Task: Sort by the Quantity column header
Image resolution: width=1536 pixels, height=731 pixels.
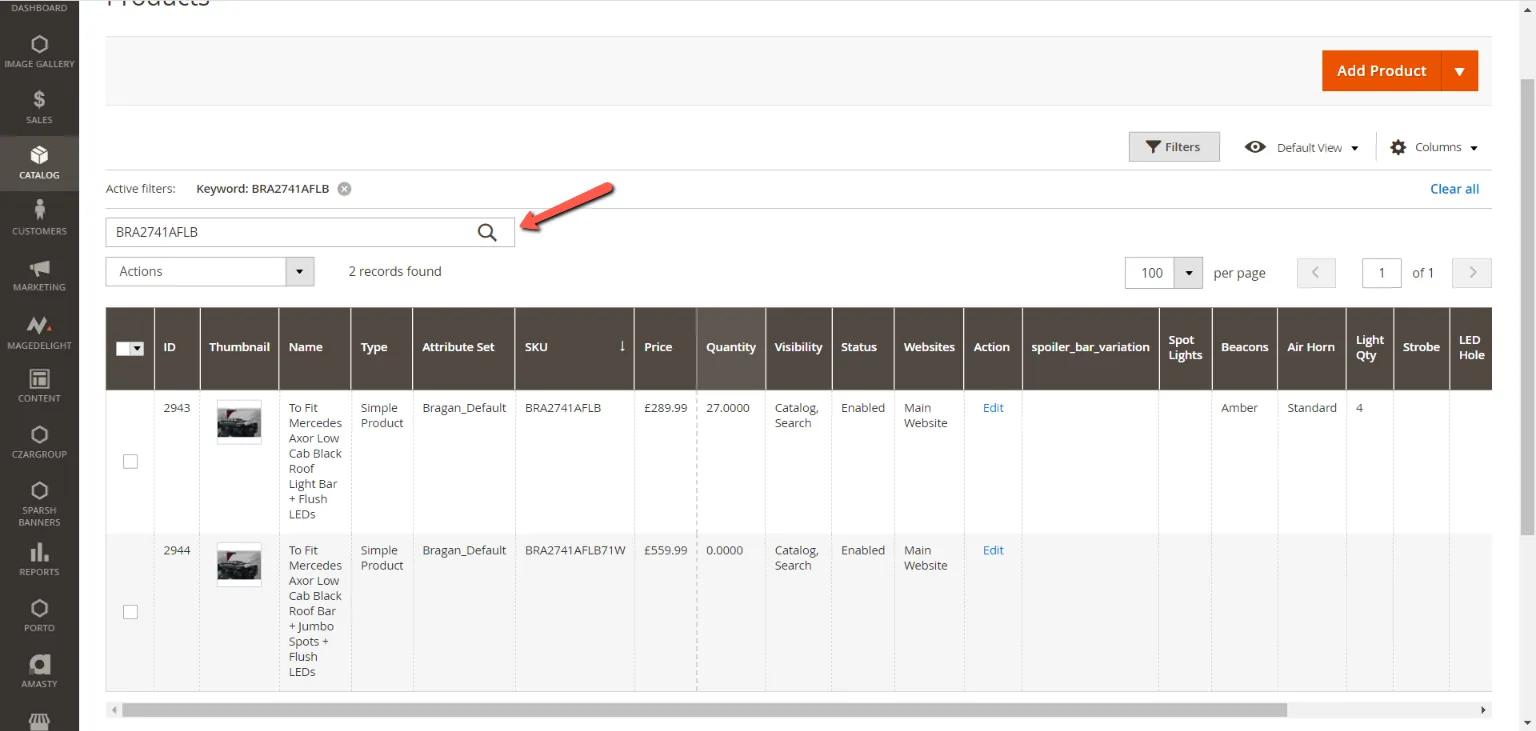Action: [x=731, y=348]
